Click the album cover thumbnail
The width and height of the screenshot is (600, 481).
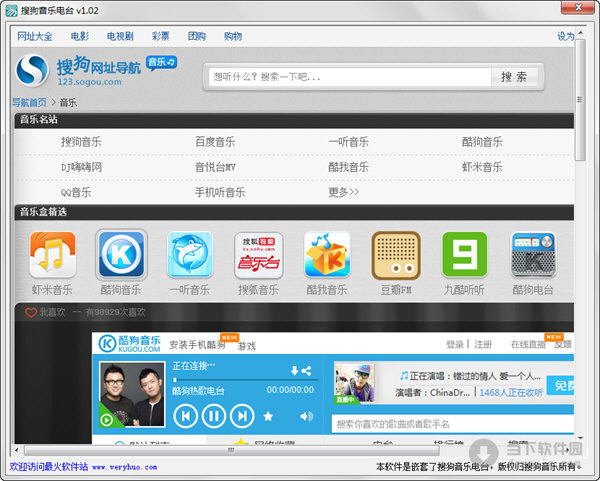click(132, 394)
